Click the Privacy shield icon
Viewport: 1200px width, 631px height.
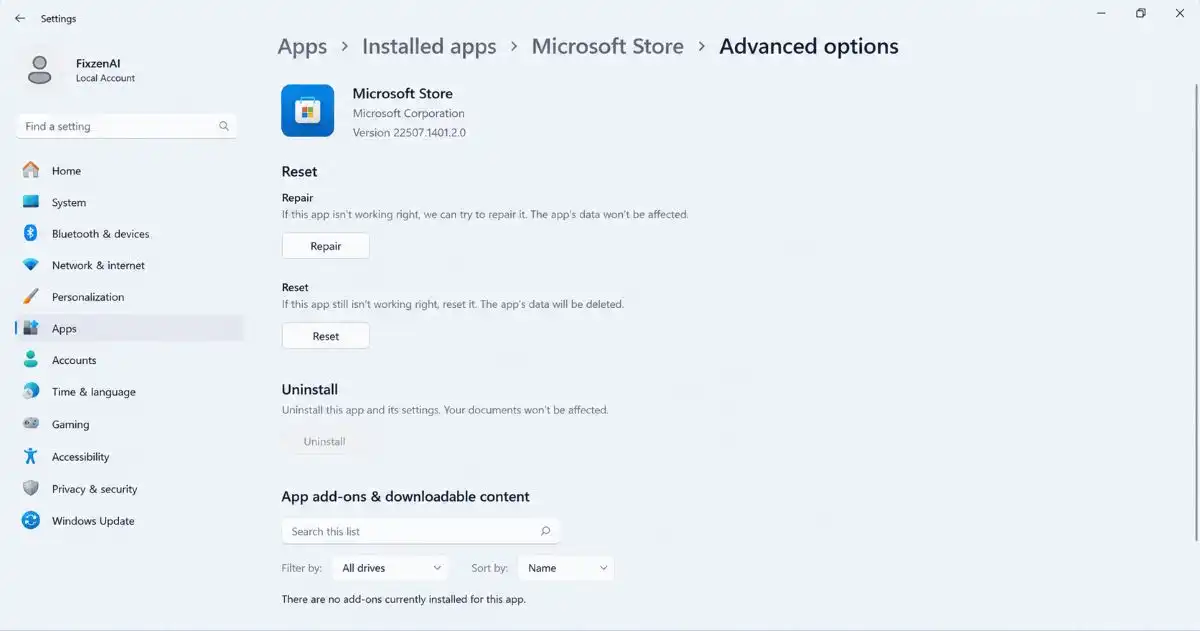click(x=31, y=488)
